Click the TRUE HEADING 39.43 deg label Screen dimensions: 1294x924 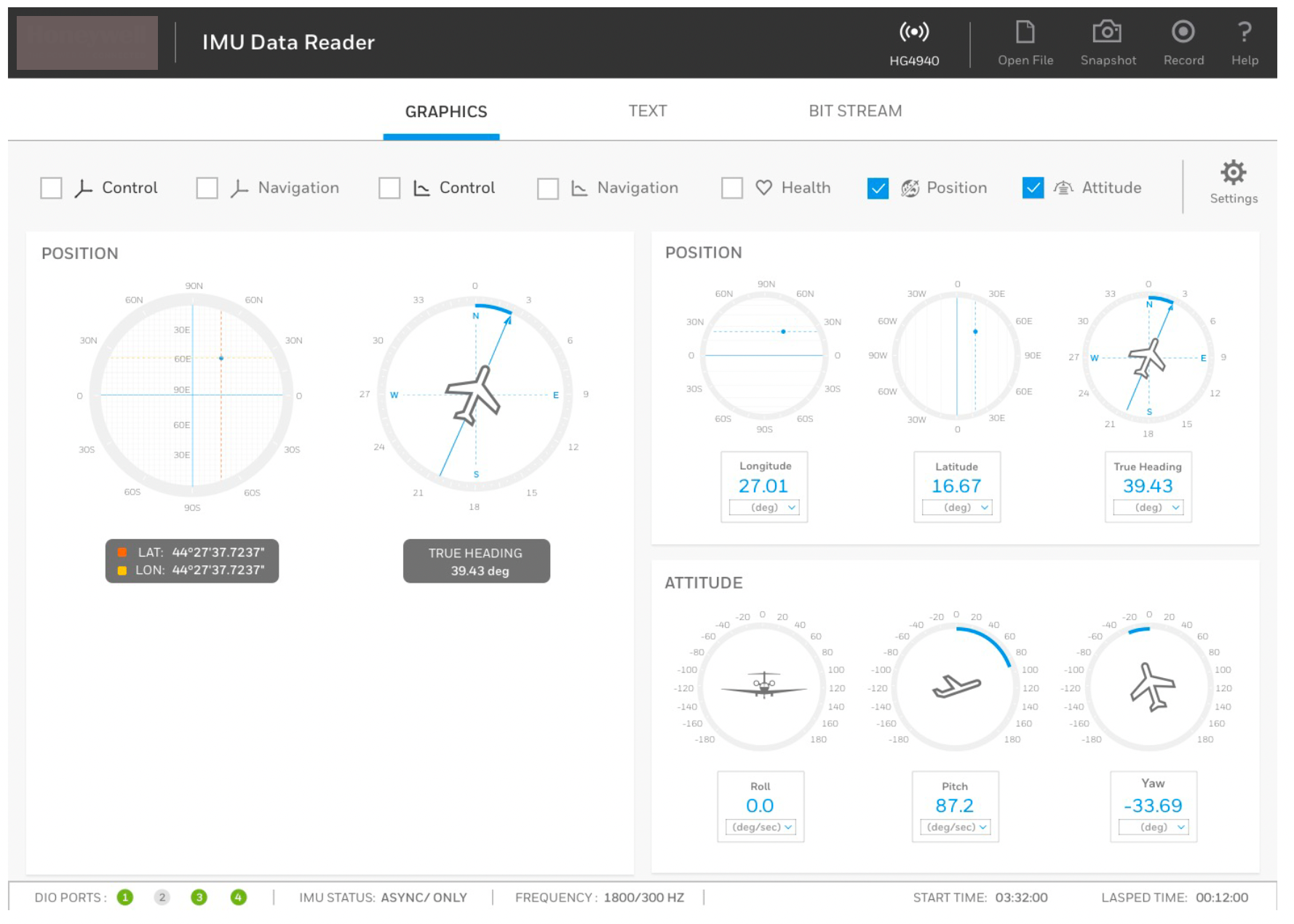476,561
